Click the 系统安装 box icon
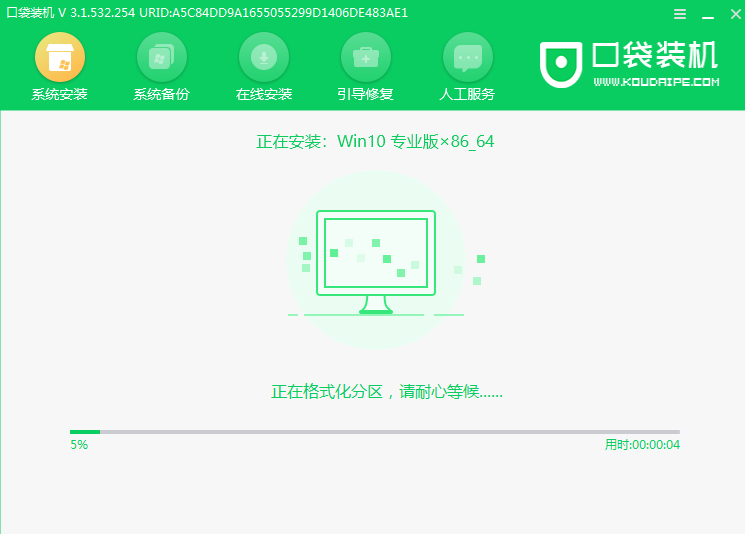The image size is (745, 534). tap(60, 57)
